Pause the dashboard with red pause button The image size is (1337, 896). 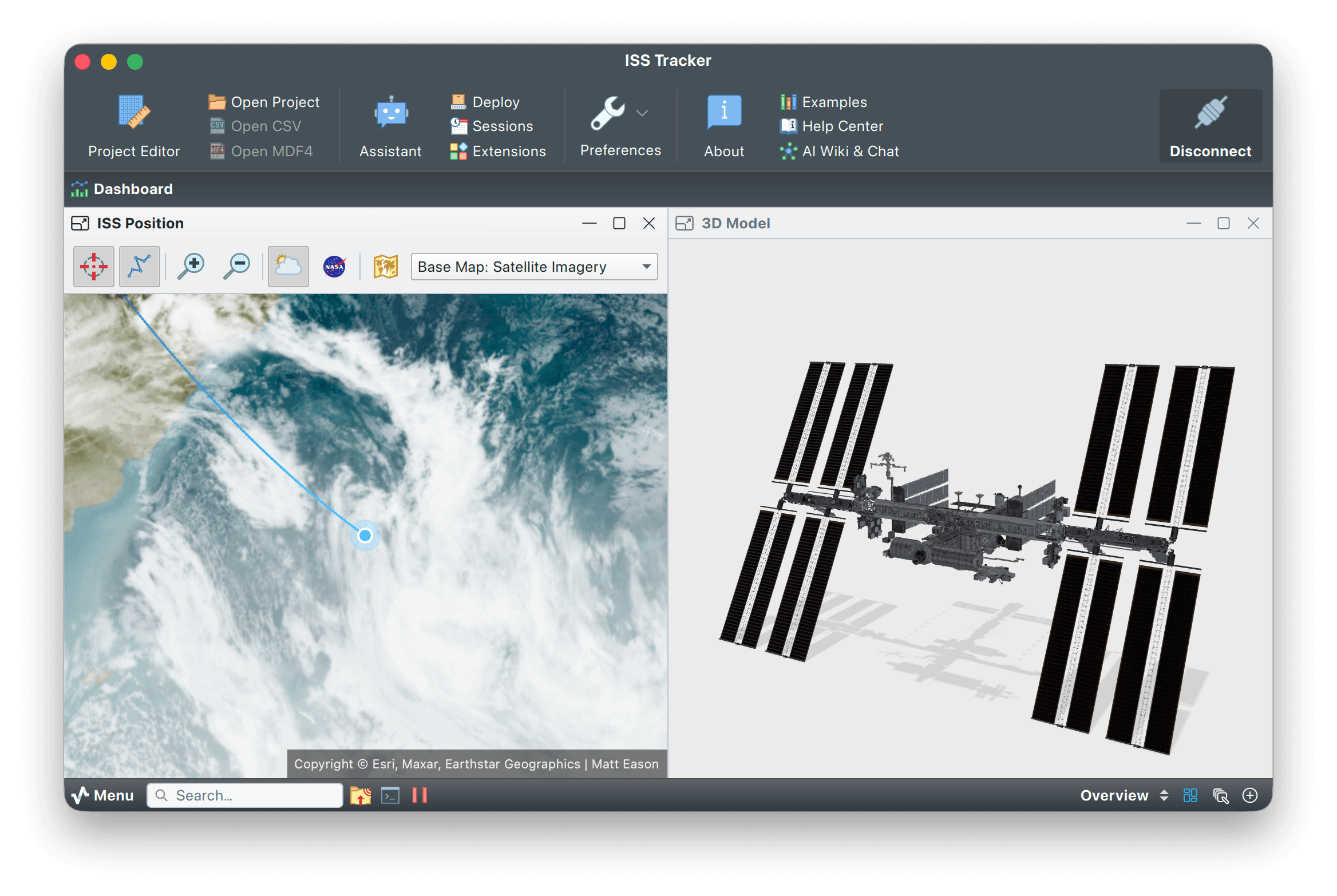click(x=420, y=795)
